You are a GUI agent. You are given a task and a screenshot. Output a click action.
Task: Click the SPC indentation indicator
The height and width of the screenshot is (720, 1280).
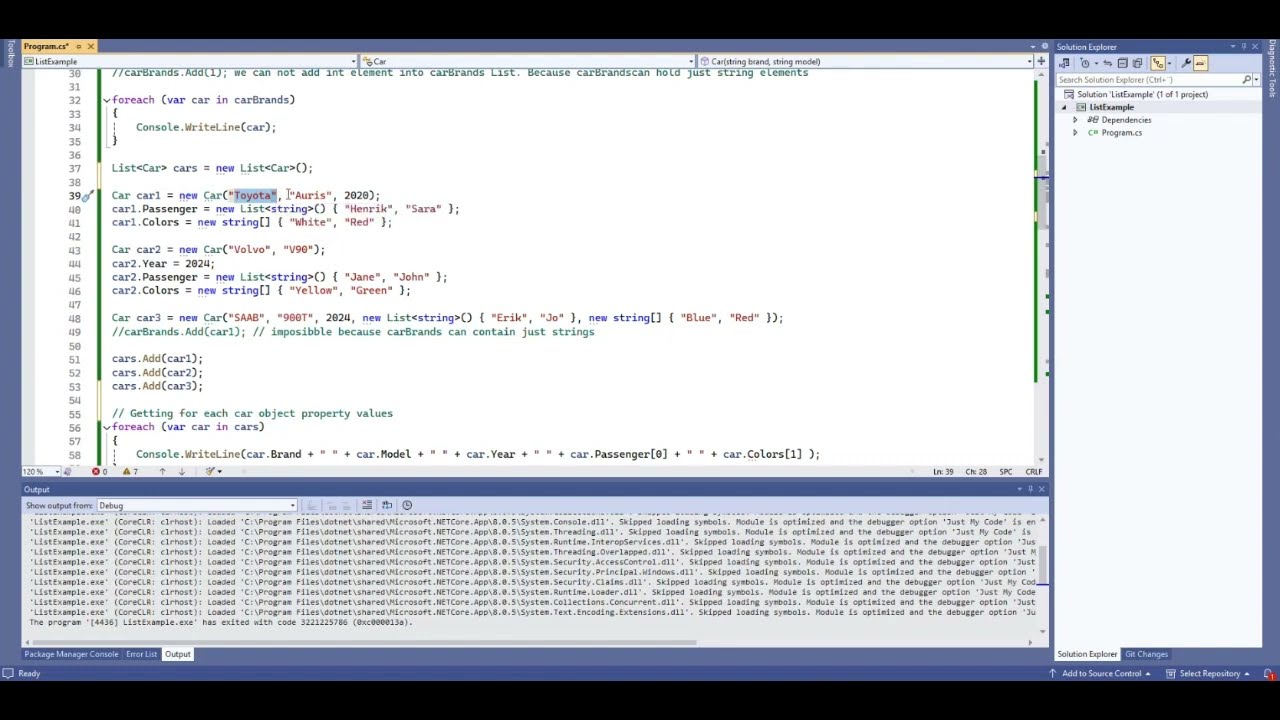(1006, 472)
